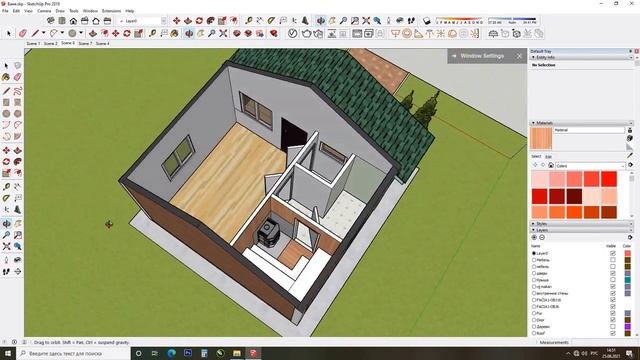Pick the darkest maroon color swatch

[574, 196]
